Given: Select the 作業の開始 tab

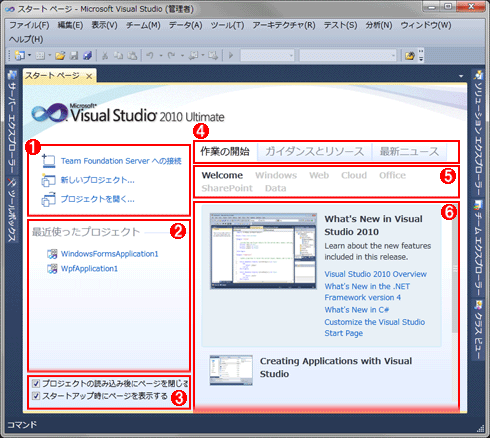Looking at the screenshot, I should click(225, 152).
